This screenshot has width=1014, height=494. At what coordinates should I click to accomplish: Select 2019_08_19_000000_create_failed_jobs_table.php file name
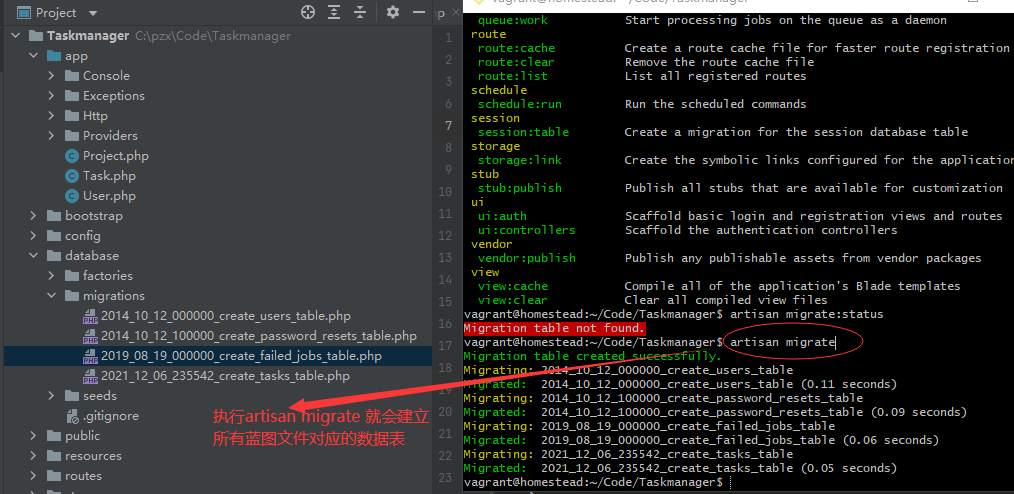[x=241, y=356]
